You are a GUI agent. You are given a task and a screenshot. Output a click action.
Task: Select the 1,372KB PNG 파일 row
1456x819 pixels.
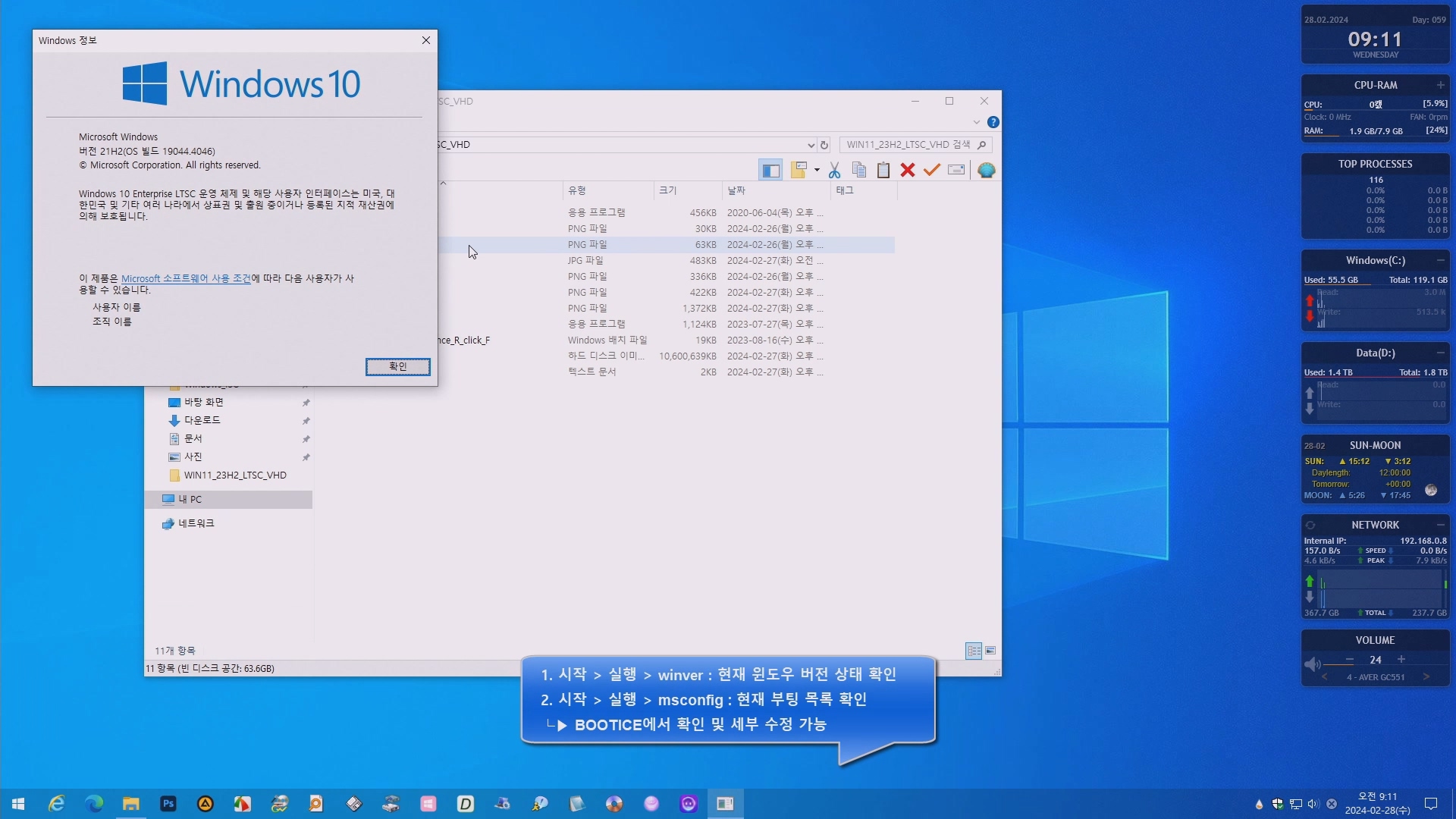pos(667,309)
